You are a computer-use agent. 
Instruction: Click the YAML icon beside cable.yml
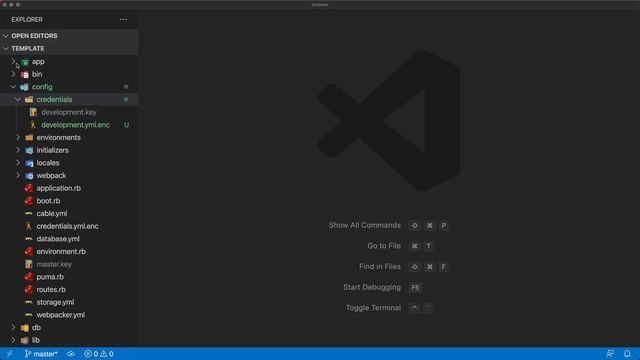tap(29, 213)
